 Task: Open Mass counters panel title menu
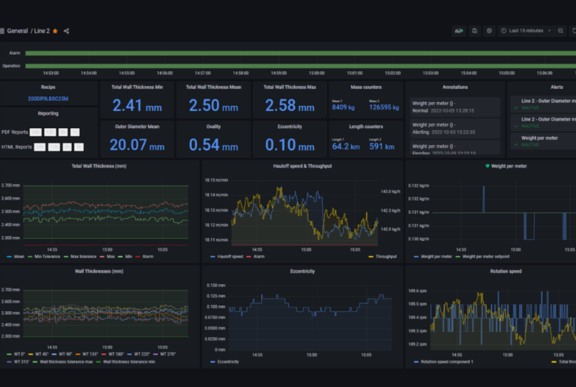click(x=366, y=87)
